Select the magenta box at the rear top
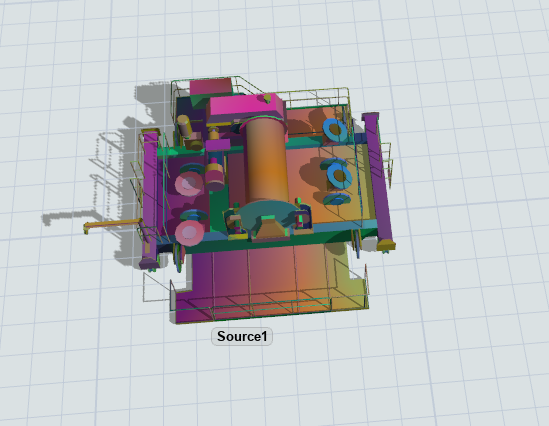Viewport: 549px width, 426px height. [x=211, y=87]
